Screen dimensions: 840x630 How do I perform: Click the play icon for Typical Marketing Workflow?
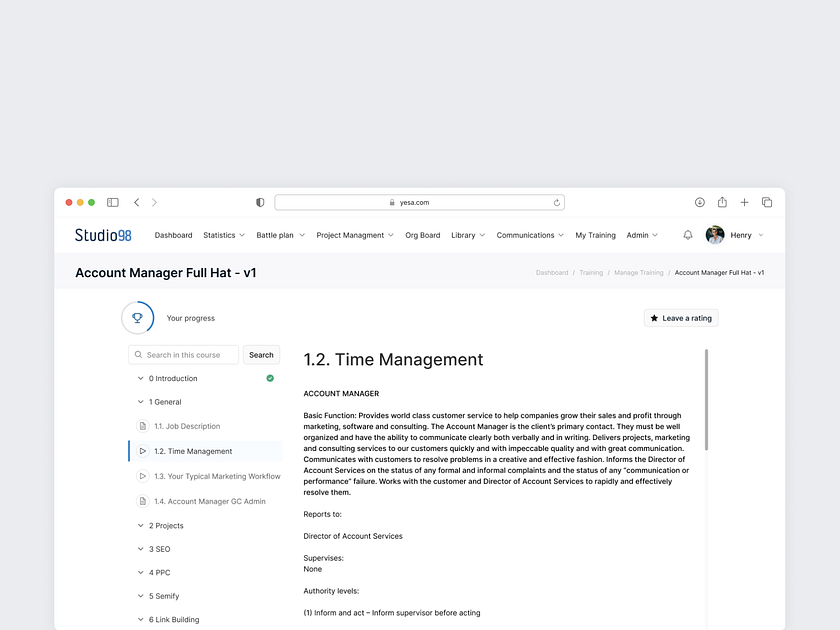click(143, 476)
